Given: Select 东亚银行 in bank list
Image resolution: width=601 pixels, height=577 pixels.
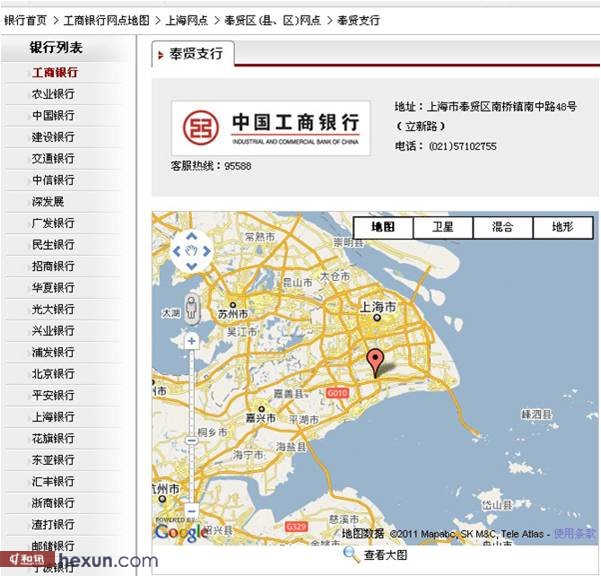Looking at the screenshot, I should pyautogui.click(x=53, y=460).
